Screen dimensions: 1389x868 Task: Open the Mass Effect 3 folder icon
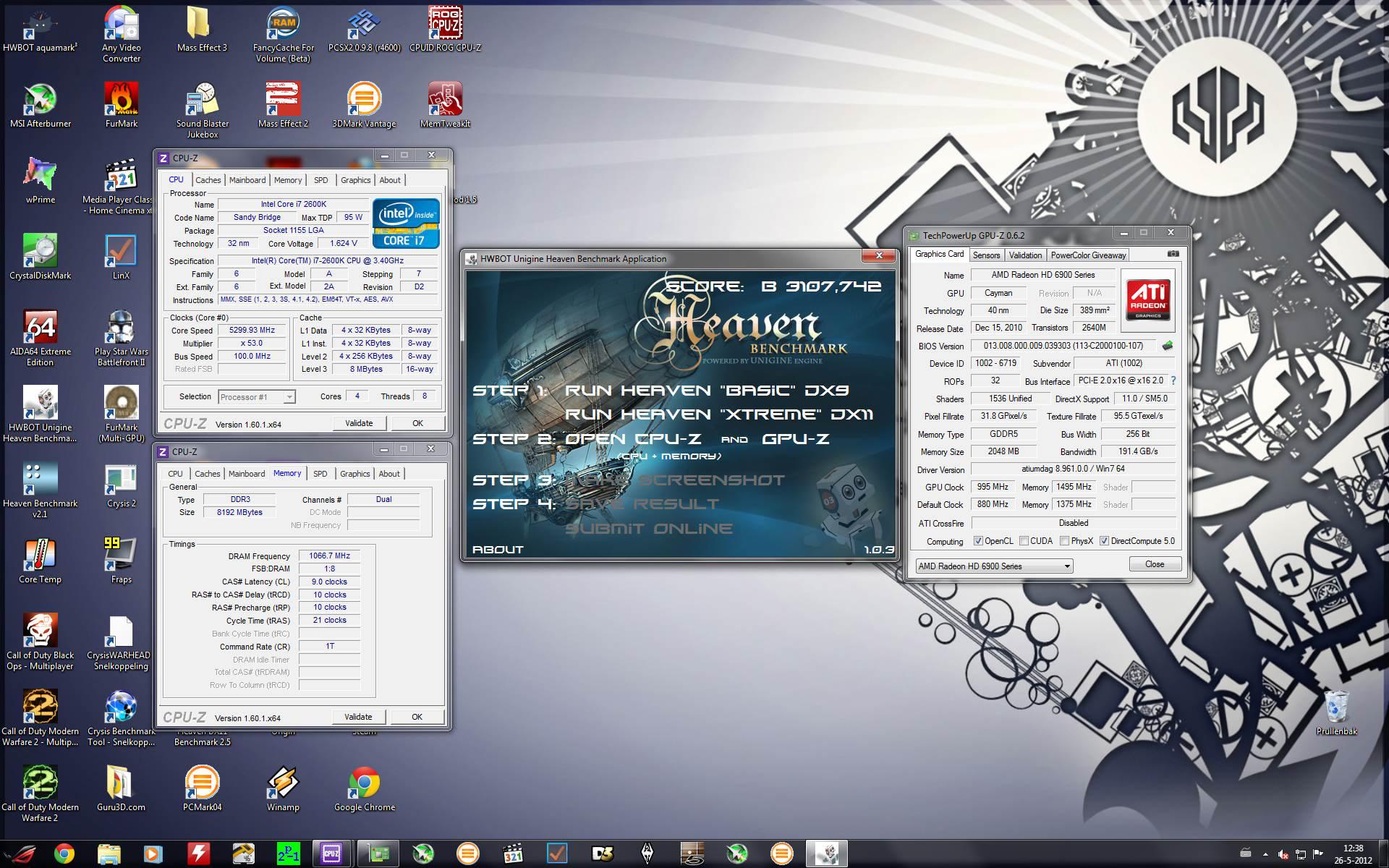coord(202,29)
